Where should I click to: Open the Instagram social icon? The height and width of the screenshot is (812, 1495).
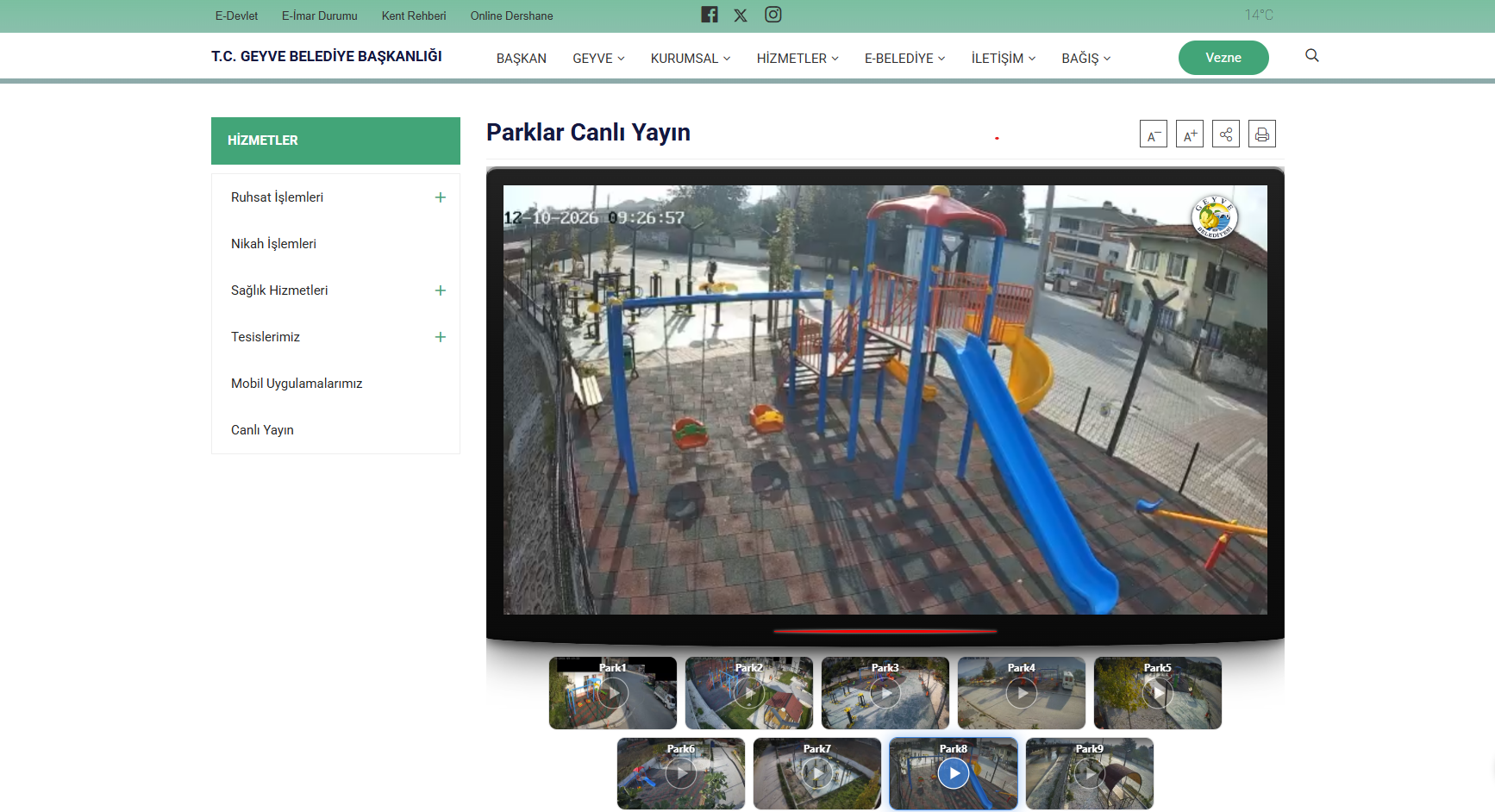(773, 15)
